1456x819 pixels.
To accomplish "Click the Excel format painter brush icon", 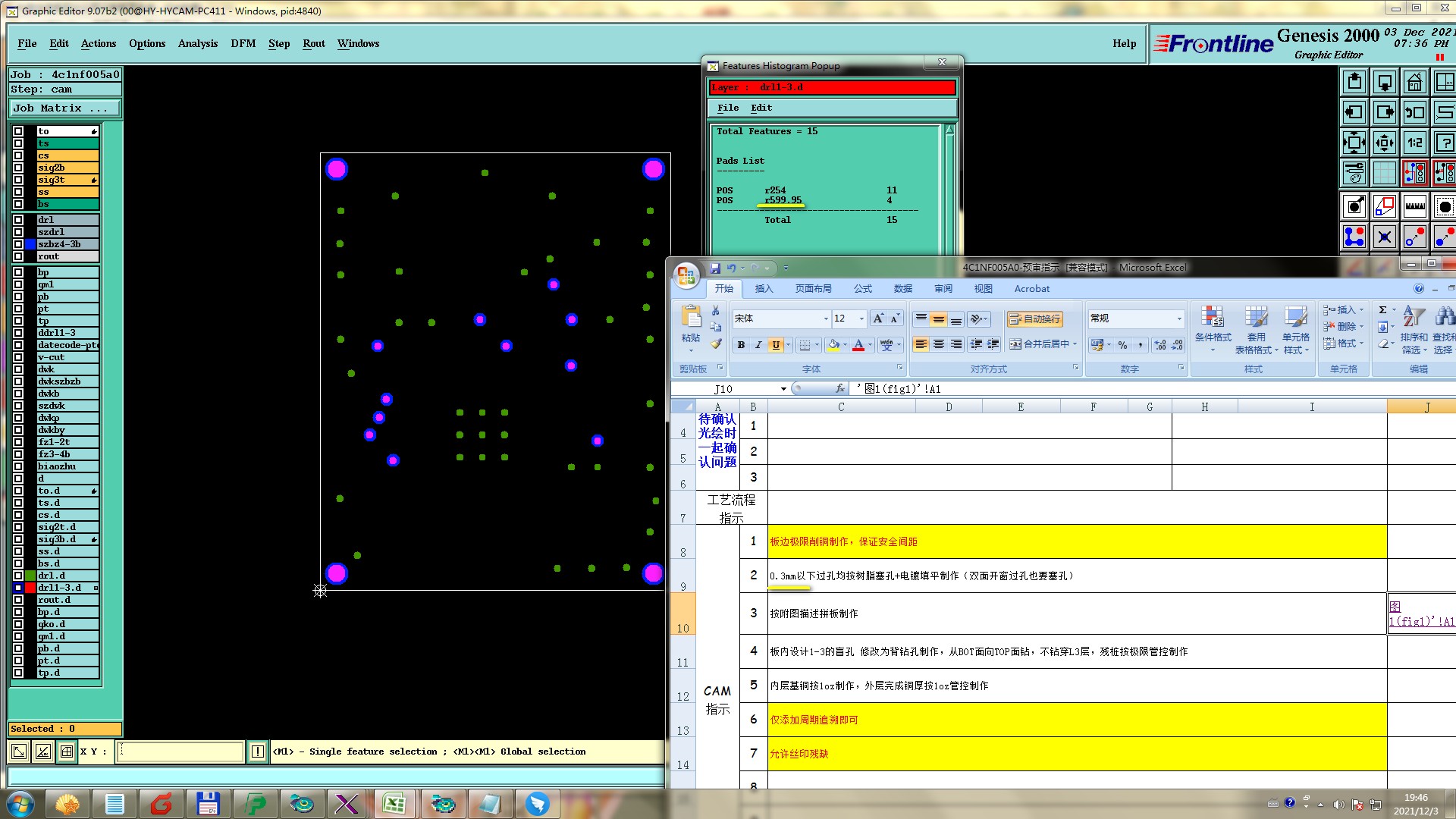I will (715, 344).
